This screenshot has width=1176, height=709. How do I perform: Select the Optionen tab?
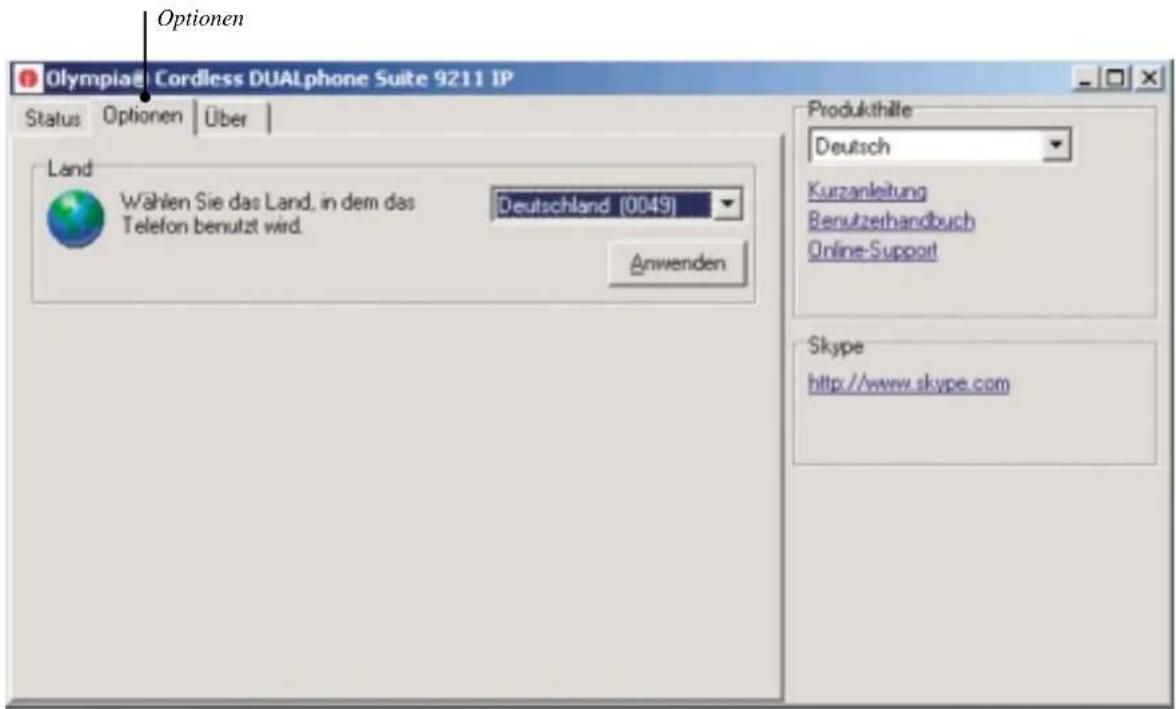click(142, 116)
